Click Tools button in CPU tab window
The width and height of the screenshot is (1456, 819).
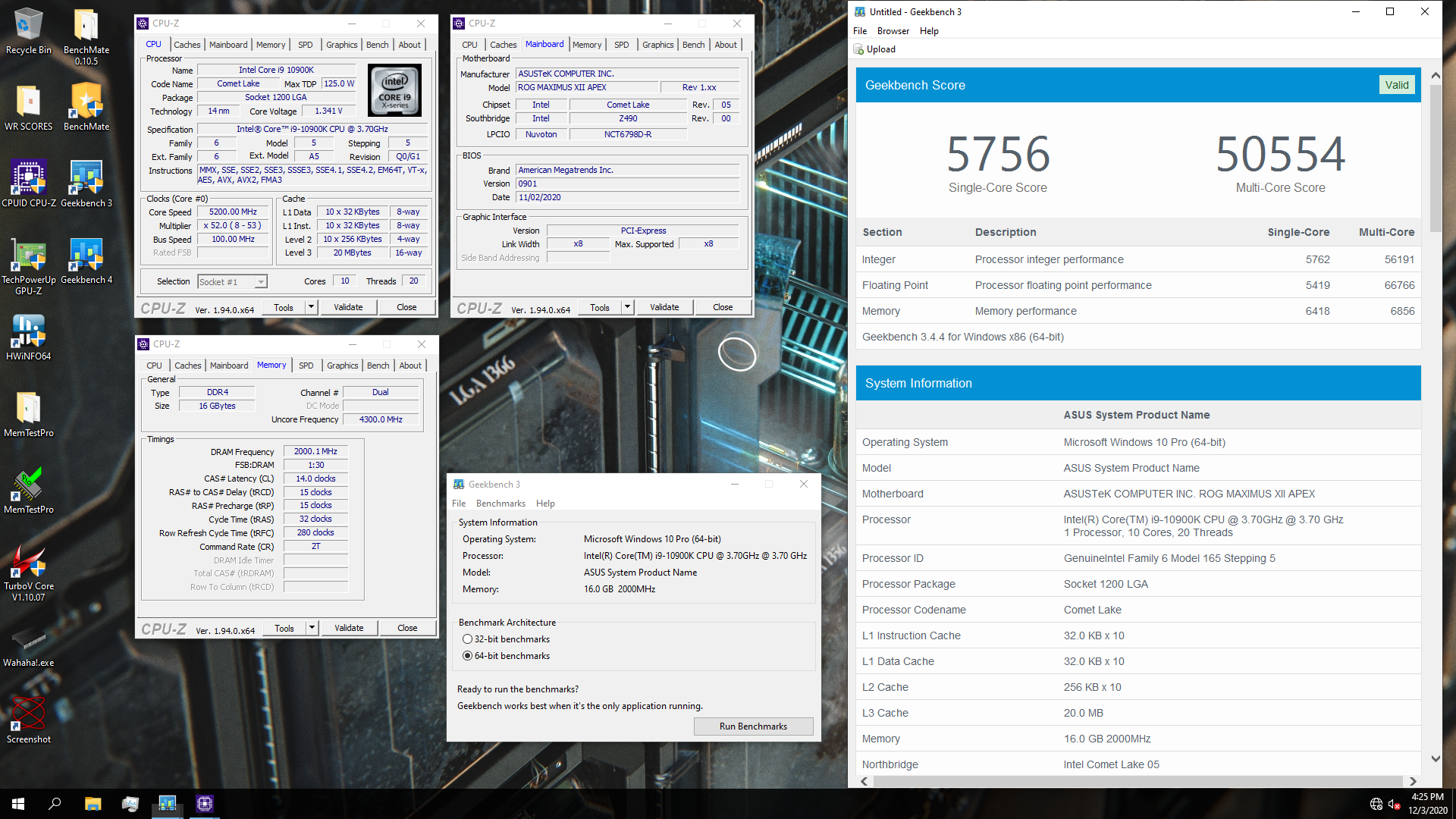click(x=284, y=307)
